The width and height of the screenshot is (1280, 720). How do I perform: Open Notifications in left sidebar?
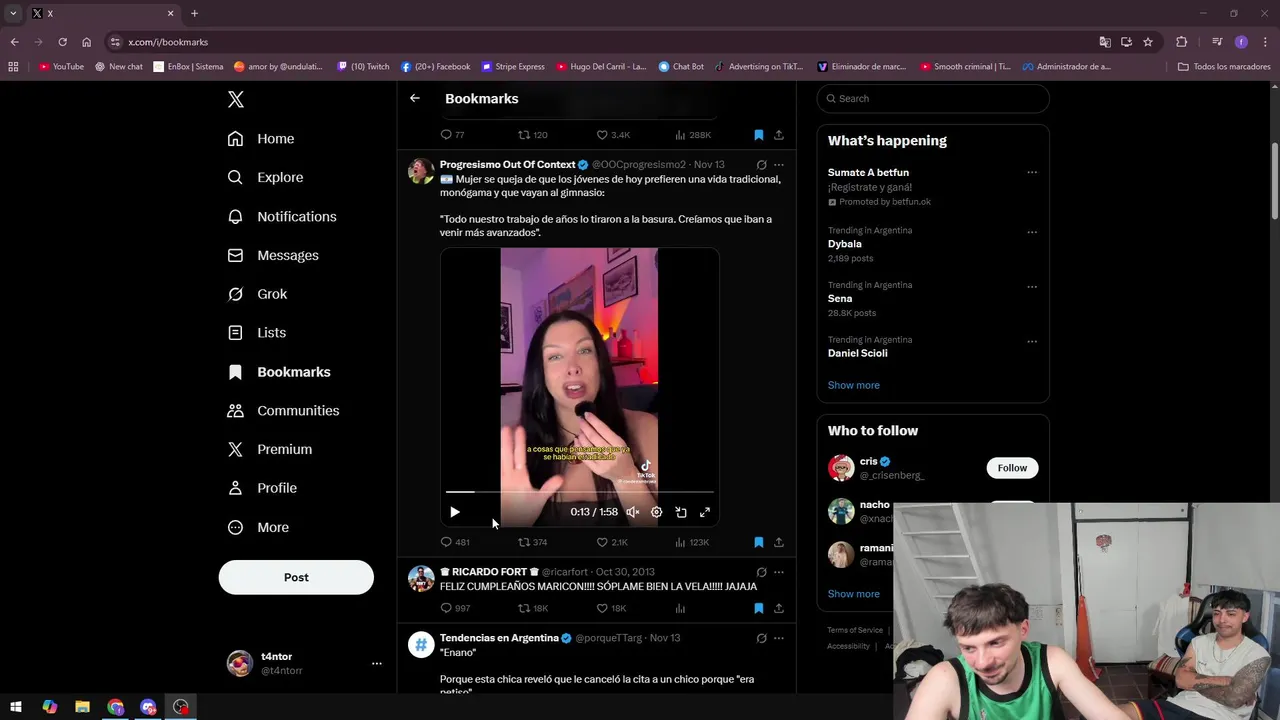[282, 216]
